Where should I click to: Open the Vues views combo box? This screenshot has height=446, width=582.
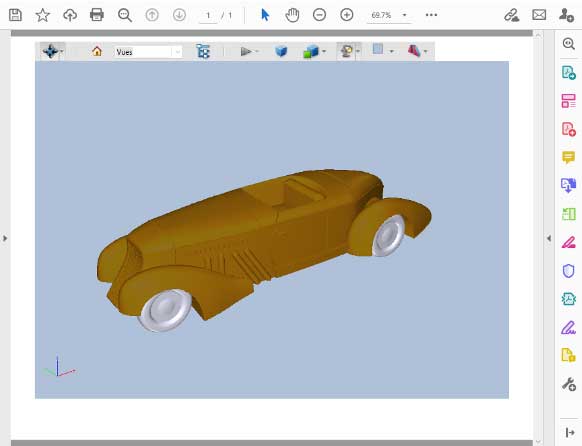tap(148, 52)
